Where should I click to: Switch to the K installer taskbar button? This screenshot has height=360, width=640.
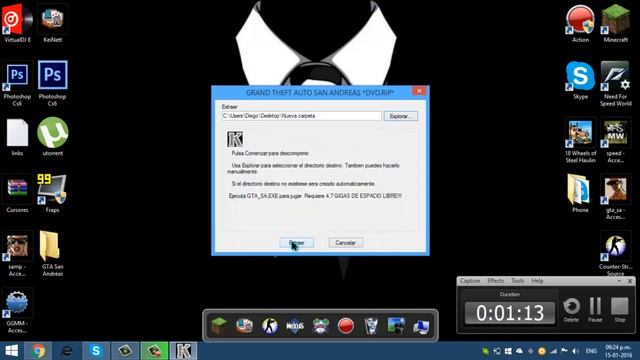pos(183,351)
